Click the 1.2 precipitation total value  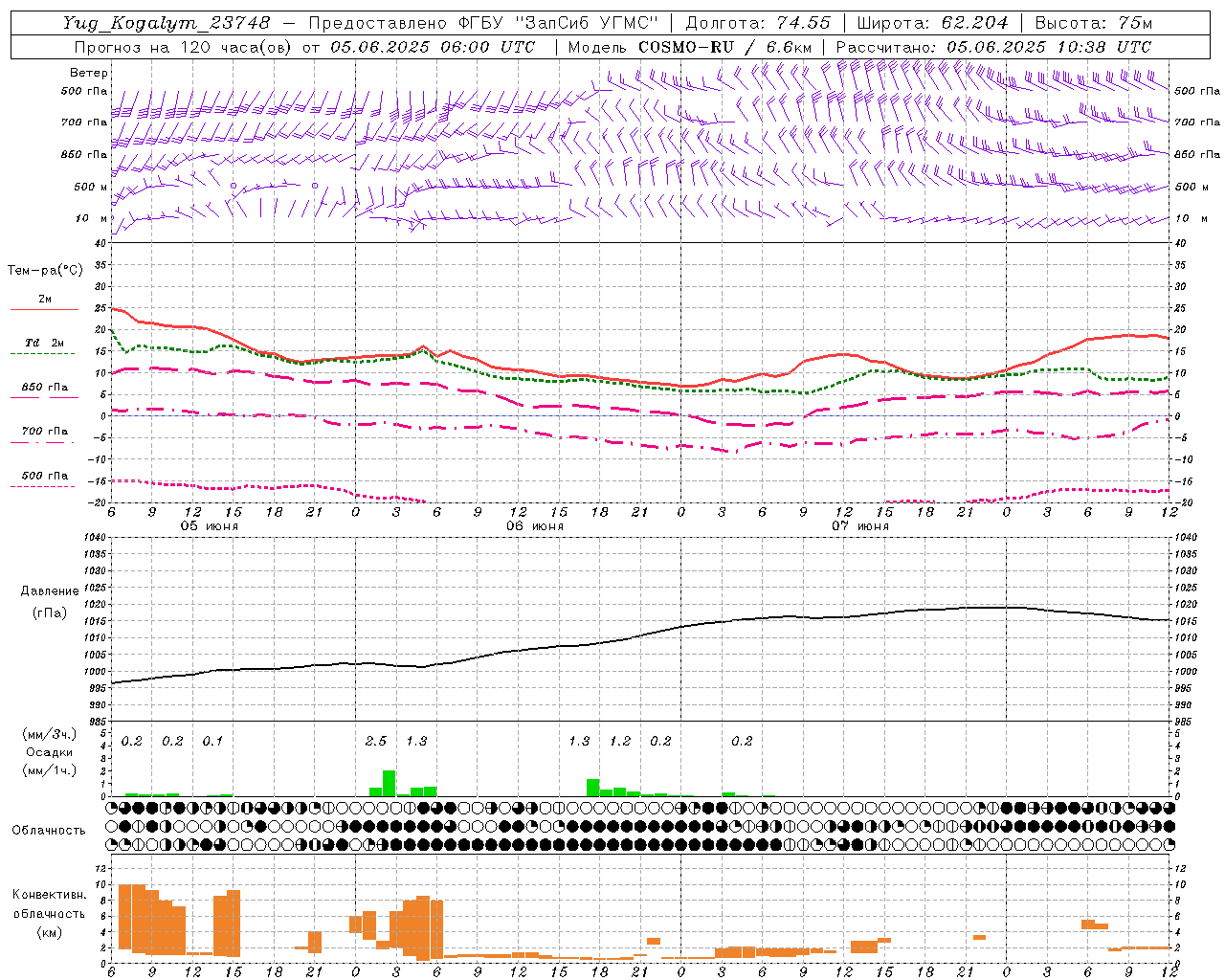click(x=620, y=742)
